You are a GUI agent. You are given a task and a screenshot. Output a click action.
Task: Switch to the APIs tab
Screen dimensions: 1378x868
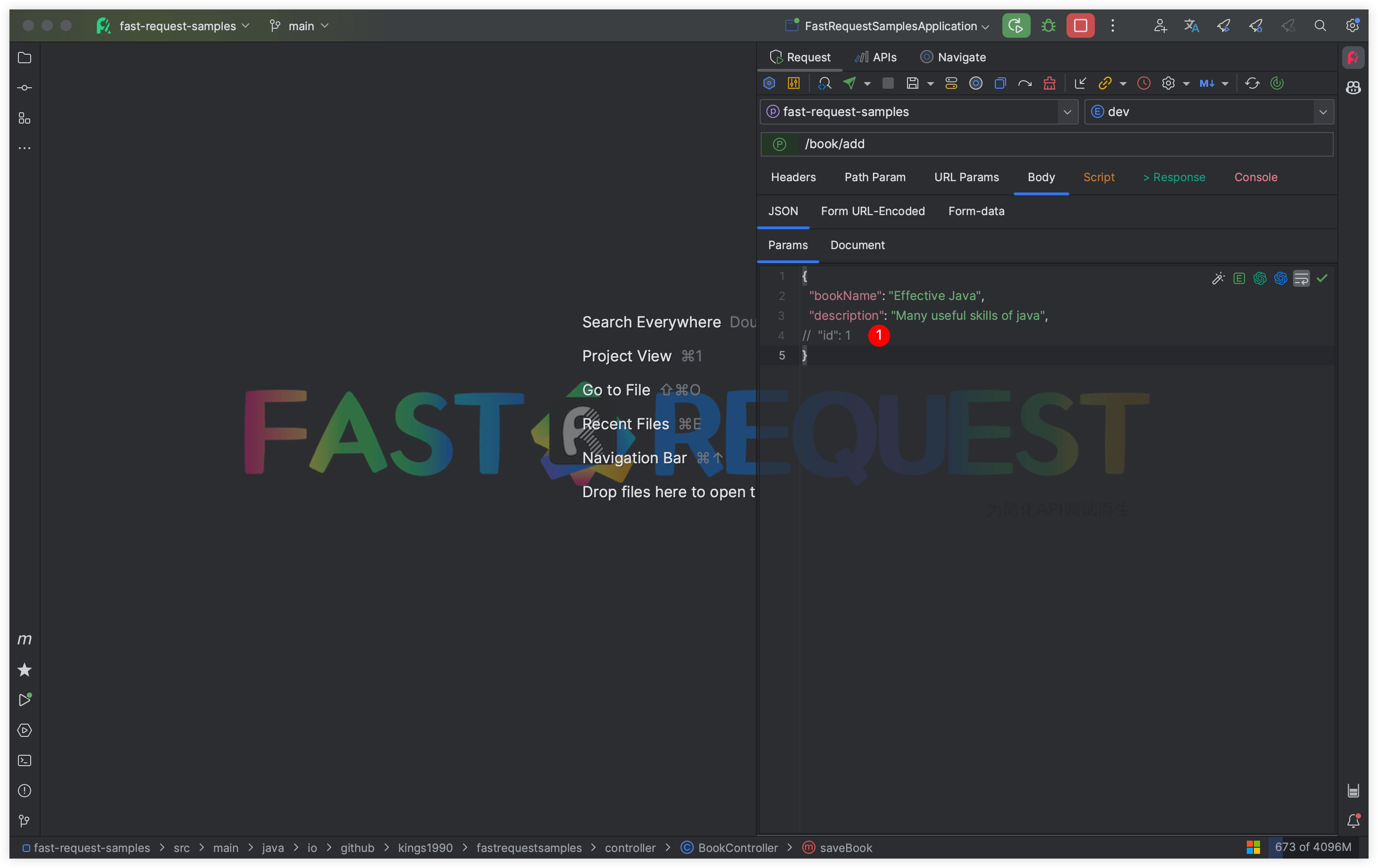coord(875,57)
